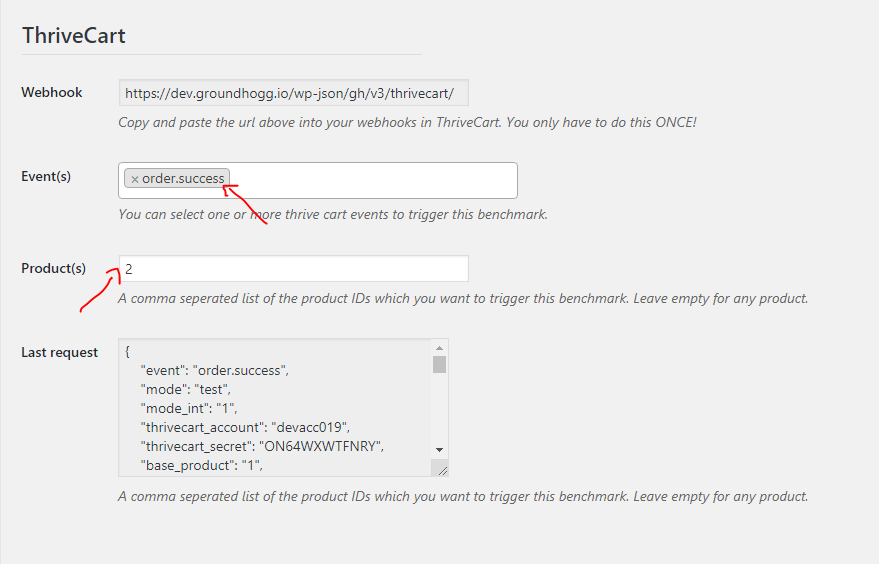The height and width of the screenshot is (564, 879).
Task: Click the Last request label
Action: tap(59, 352)
